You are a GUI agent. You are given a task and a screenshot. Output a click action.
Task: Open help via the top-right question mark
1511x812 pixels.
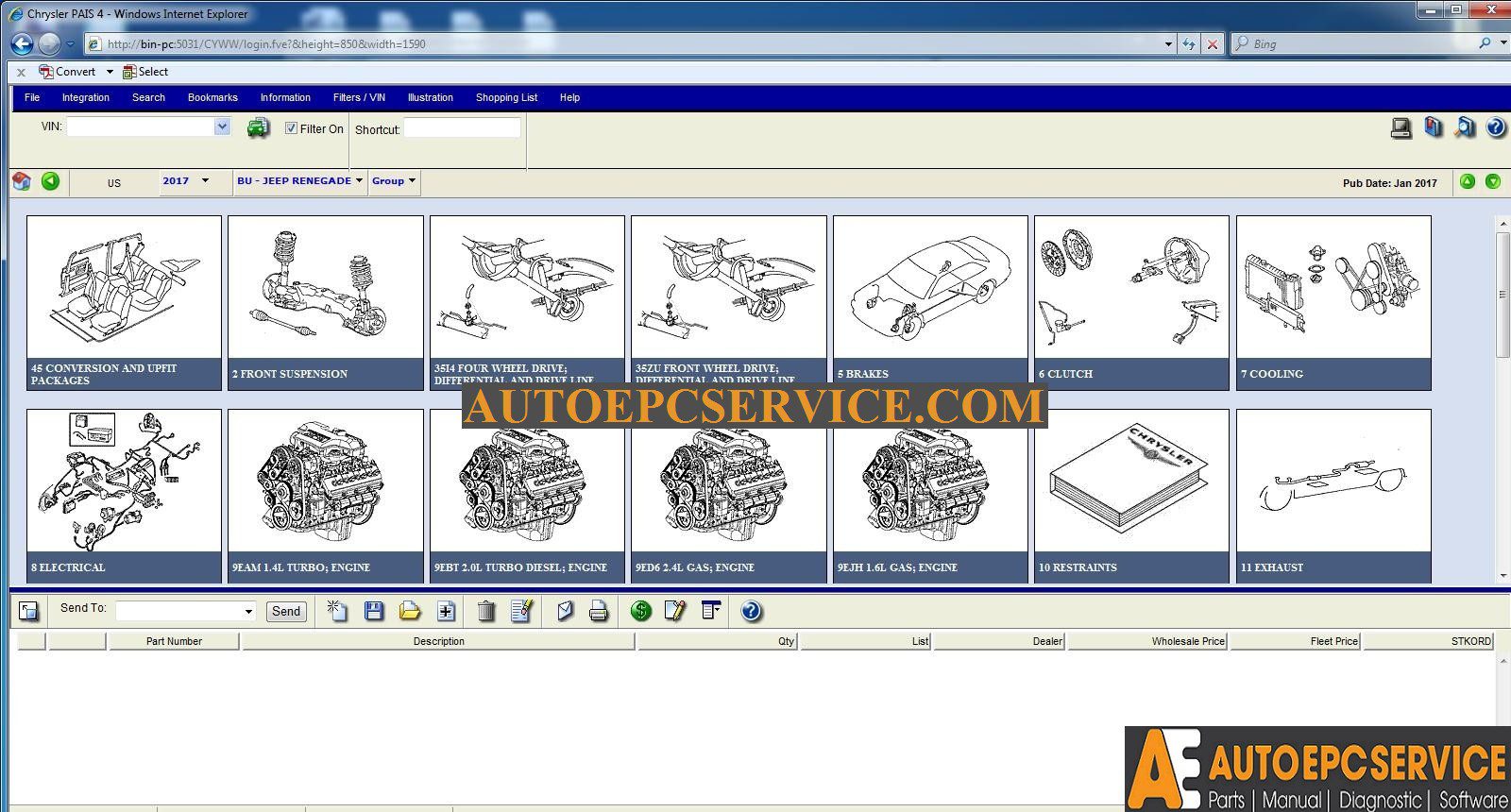pos(1496,127)
